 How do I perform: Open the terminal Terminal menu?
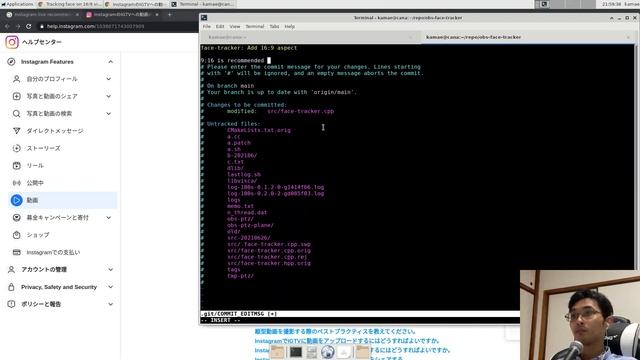pos(255,27)
